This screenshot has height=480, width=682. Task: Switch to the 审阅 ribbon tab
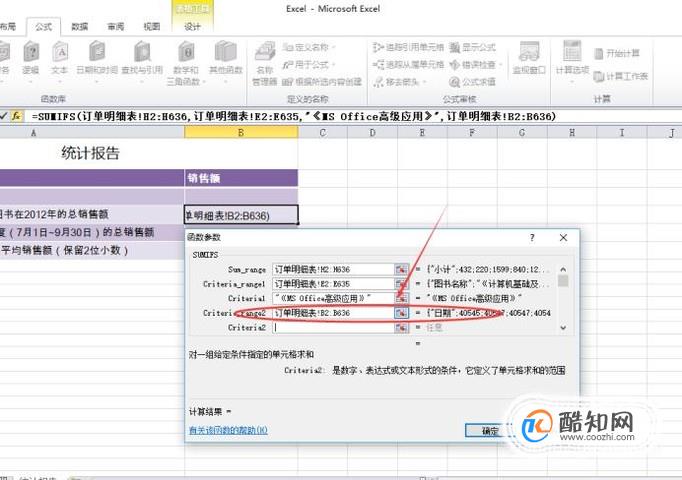click(x=116, y=27)
